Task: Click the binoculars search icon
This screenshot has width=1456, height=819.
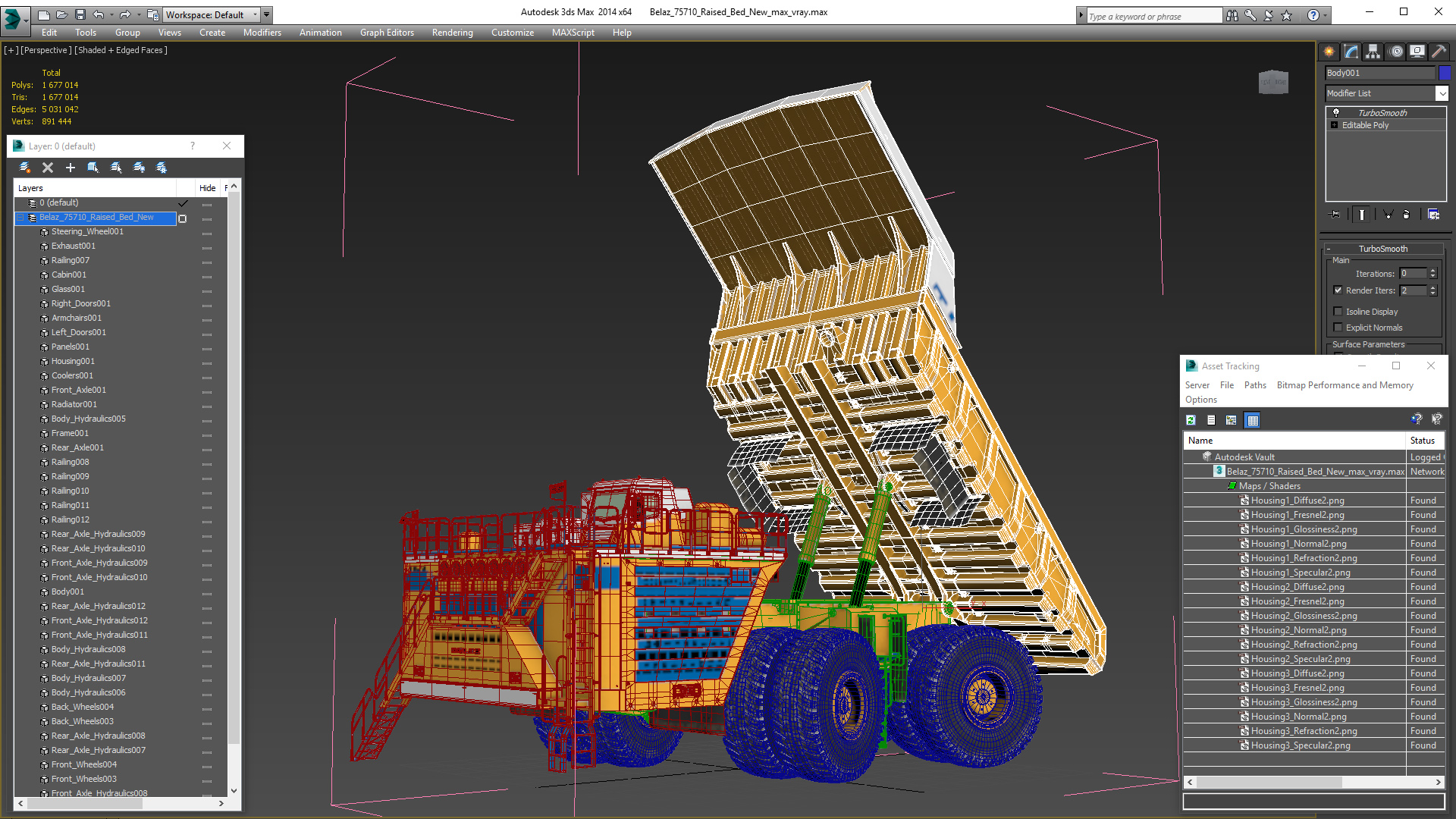Action: tap(1232, 15)
